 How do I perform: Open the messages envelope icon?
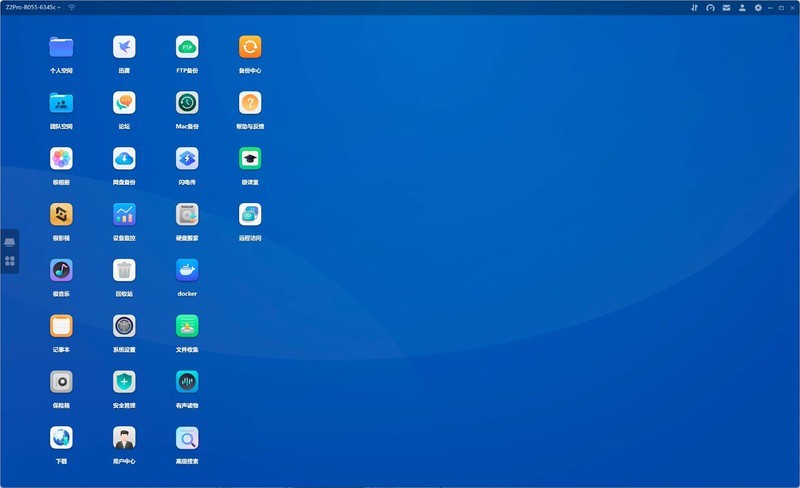point(726,8)
